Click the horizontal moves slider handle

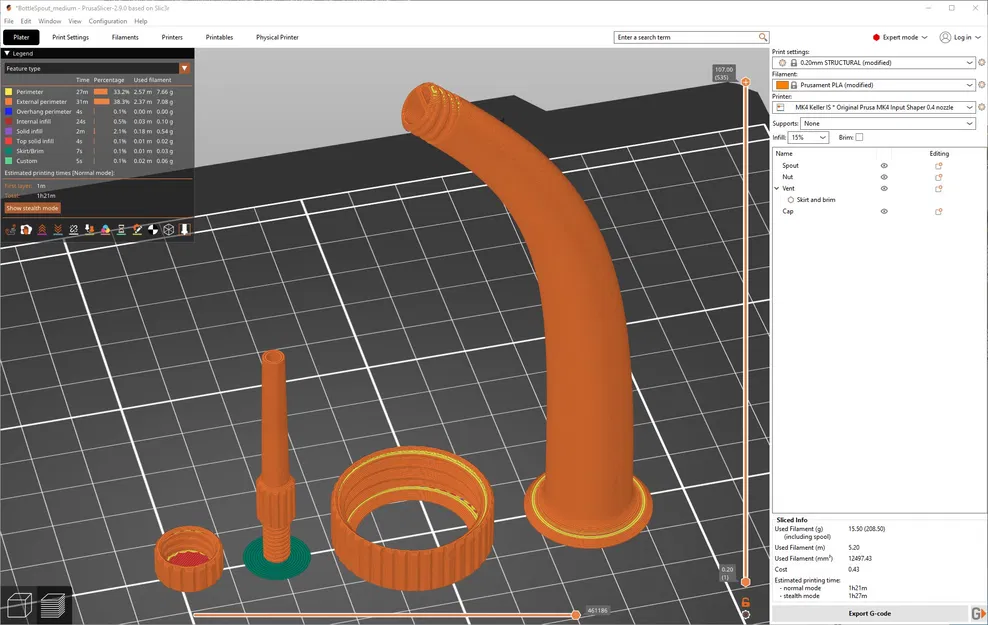click(x=575, y=614)
